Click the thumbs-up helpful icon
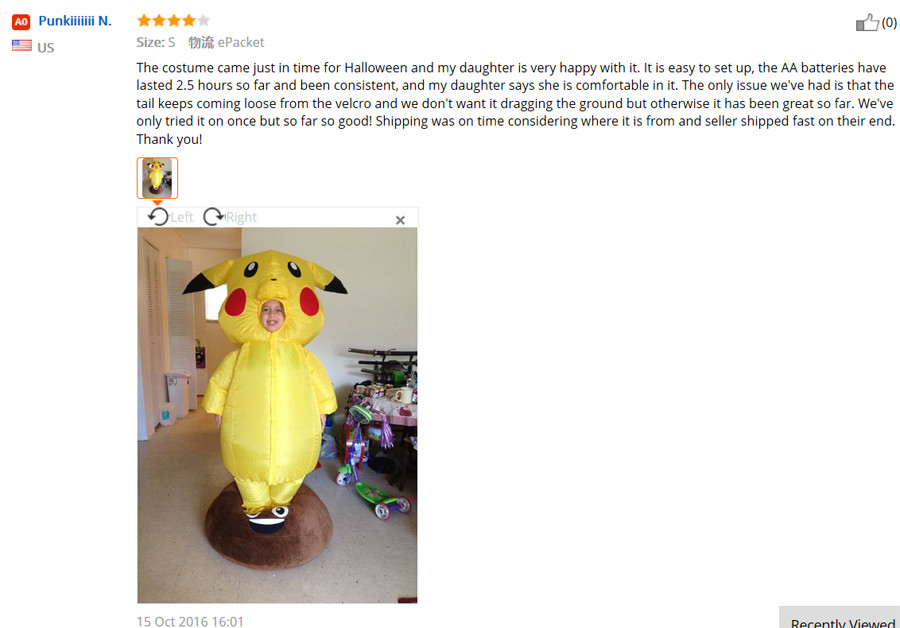Image resolution: width=900 pixels, height=628 pixels. coord(867,22)
